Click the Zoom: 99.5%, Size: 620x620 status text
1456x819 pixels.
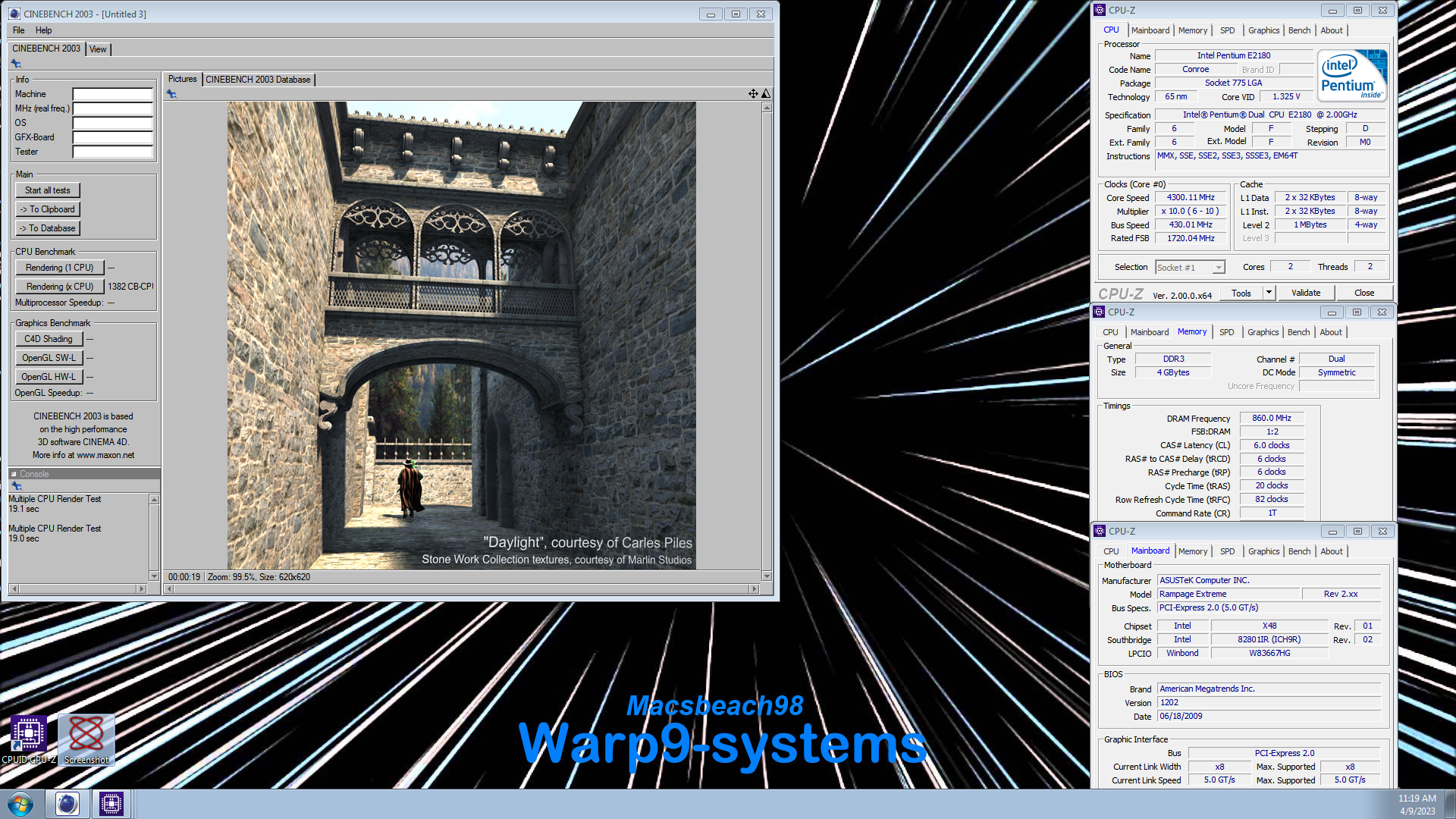pyautogui.click(x=259, y=577)
